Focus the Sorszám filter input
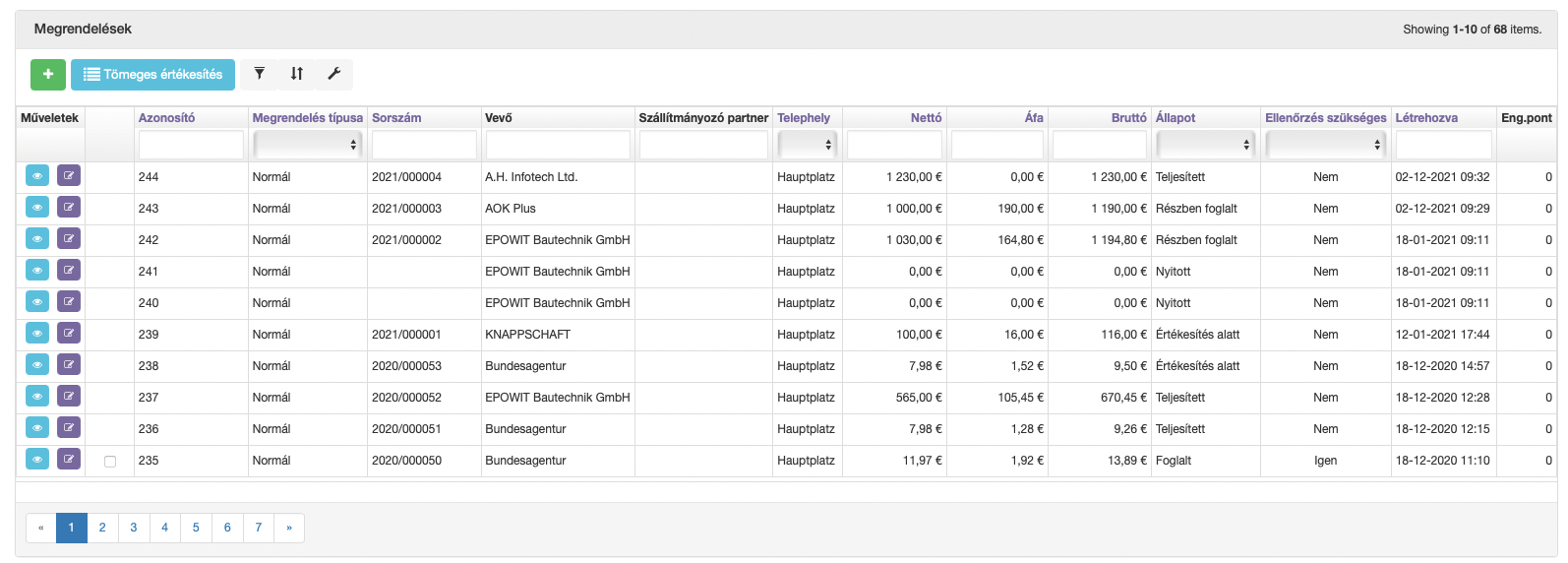1568x563 pixels. pyautogui.click(x=424, y=145)
